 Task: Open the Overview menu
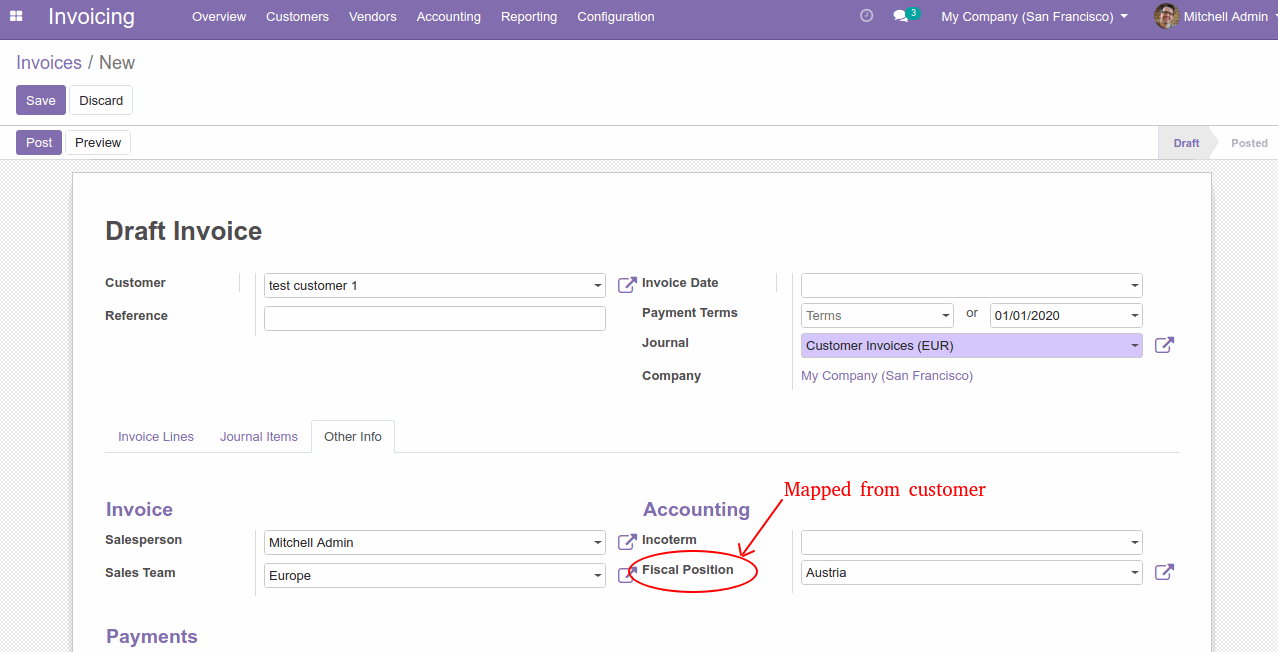click(x=219, y=17)
